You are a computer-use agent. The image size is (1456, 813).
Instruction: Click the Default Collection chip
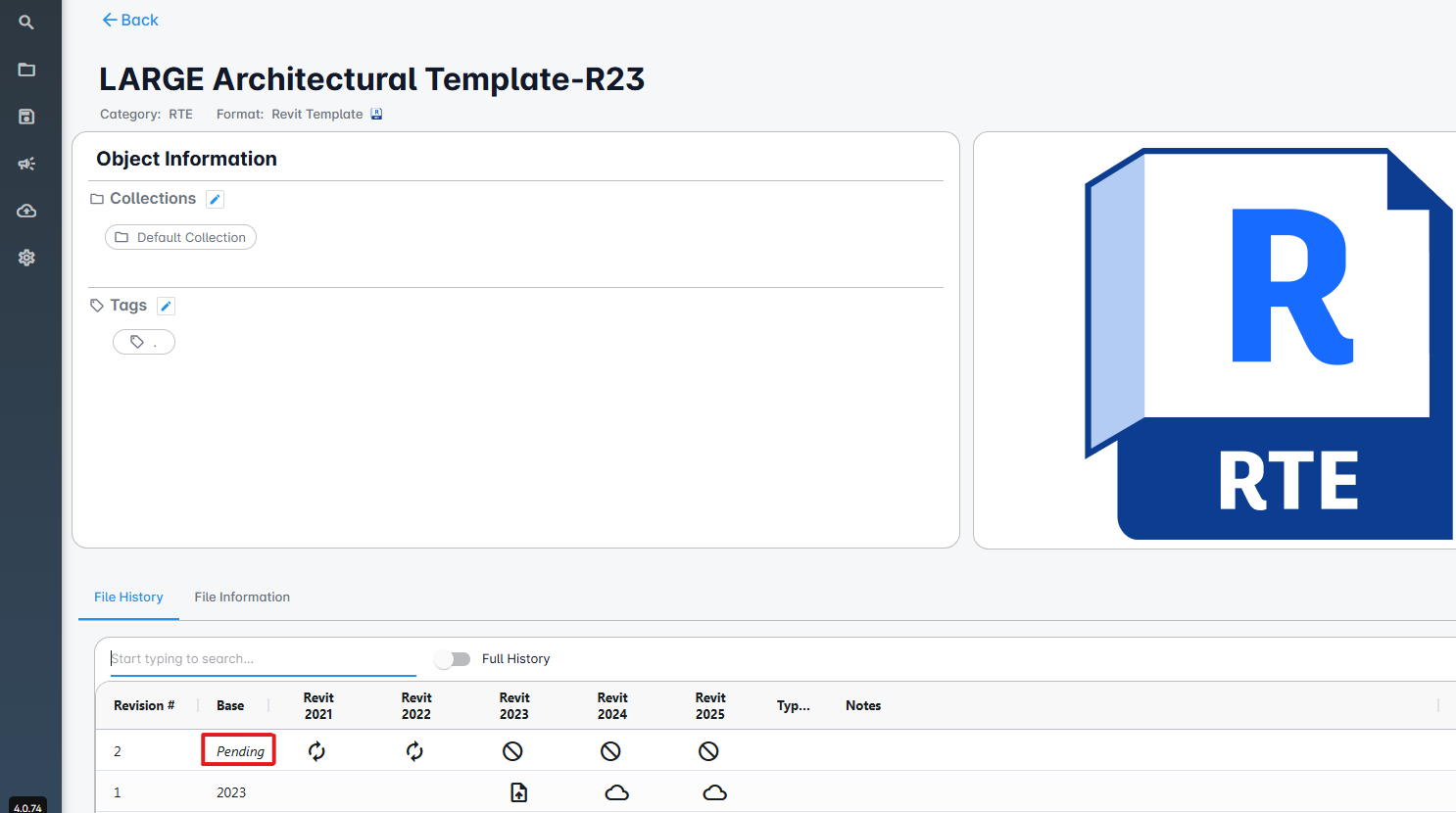click(180, 237)
